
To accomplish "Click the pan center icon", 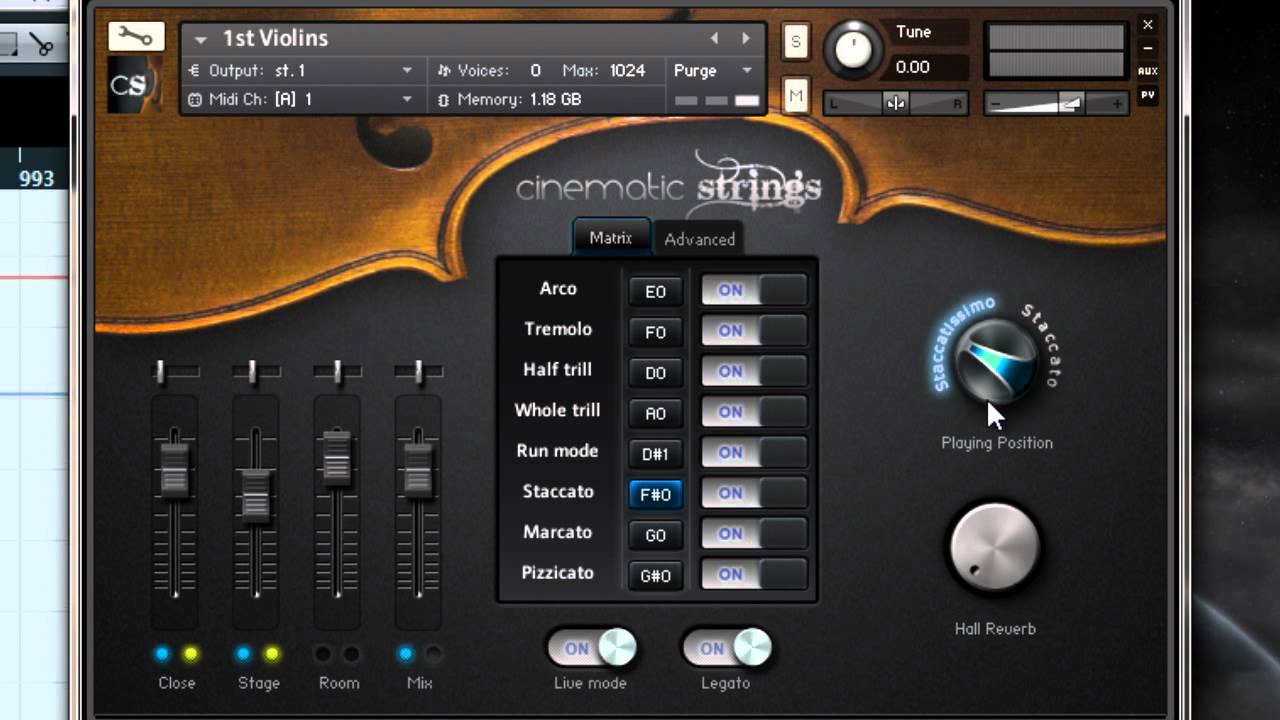I will (x=896, y=103).
